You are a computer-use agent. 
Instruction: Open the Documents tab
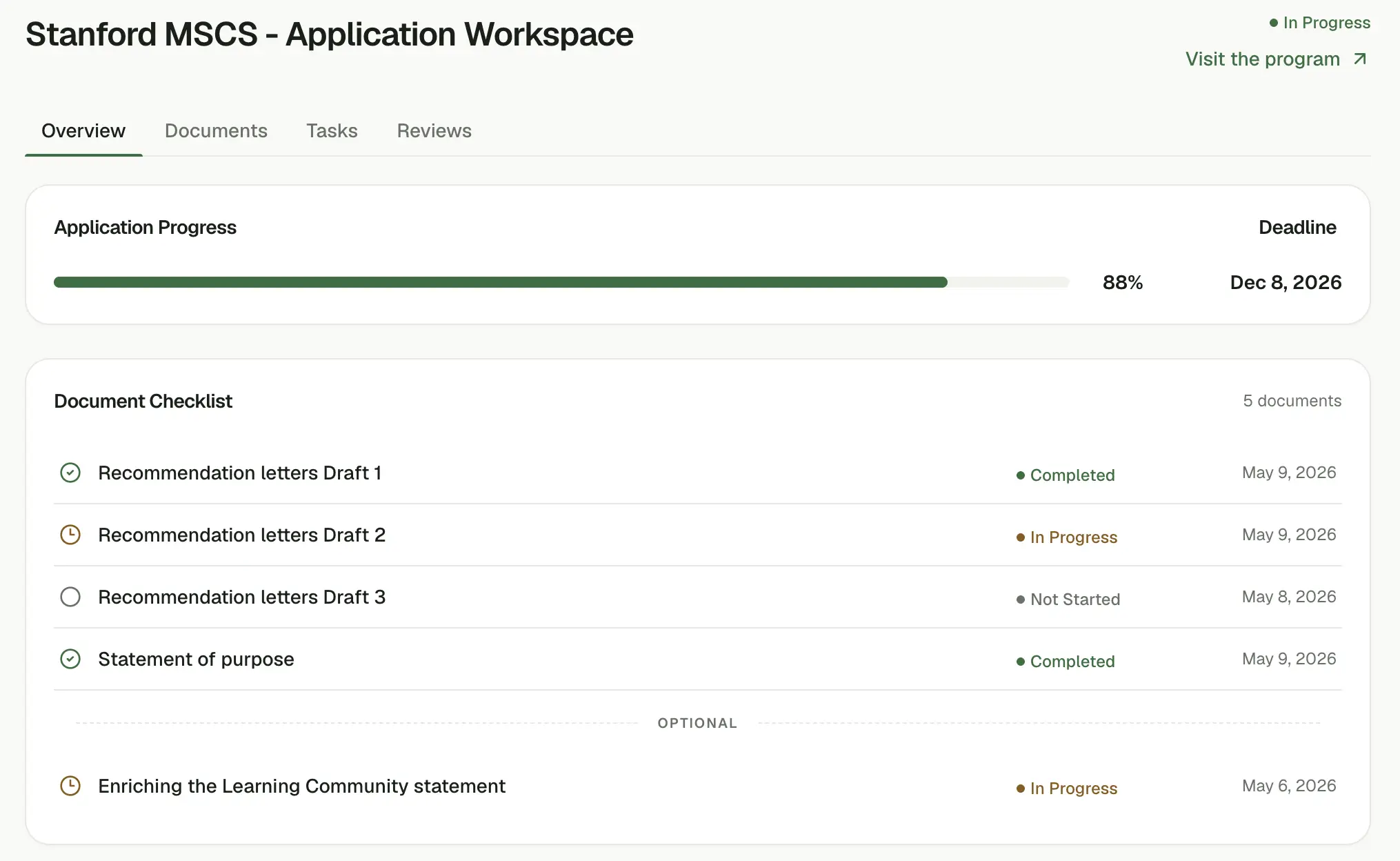pos(216,130)
